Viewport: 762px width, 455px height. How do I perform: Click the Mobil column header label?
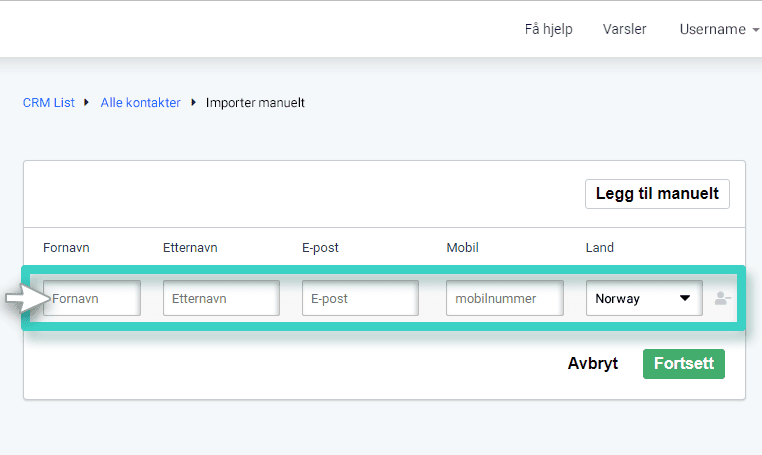[x=462, y=248]
